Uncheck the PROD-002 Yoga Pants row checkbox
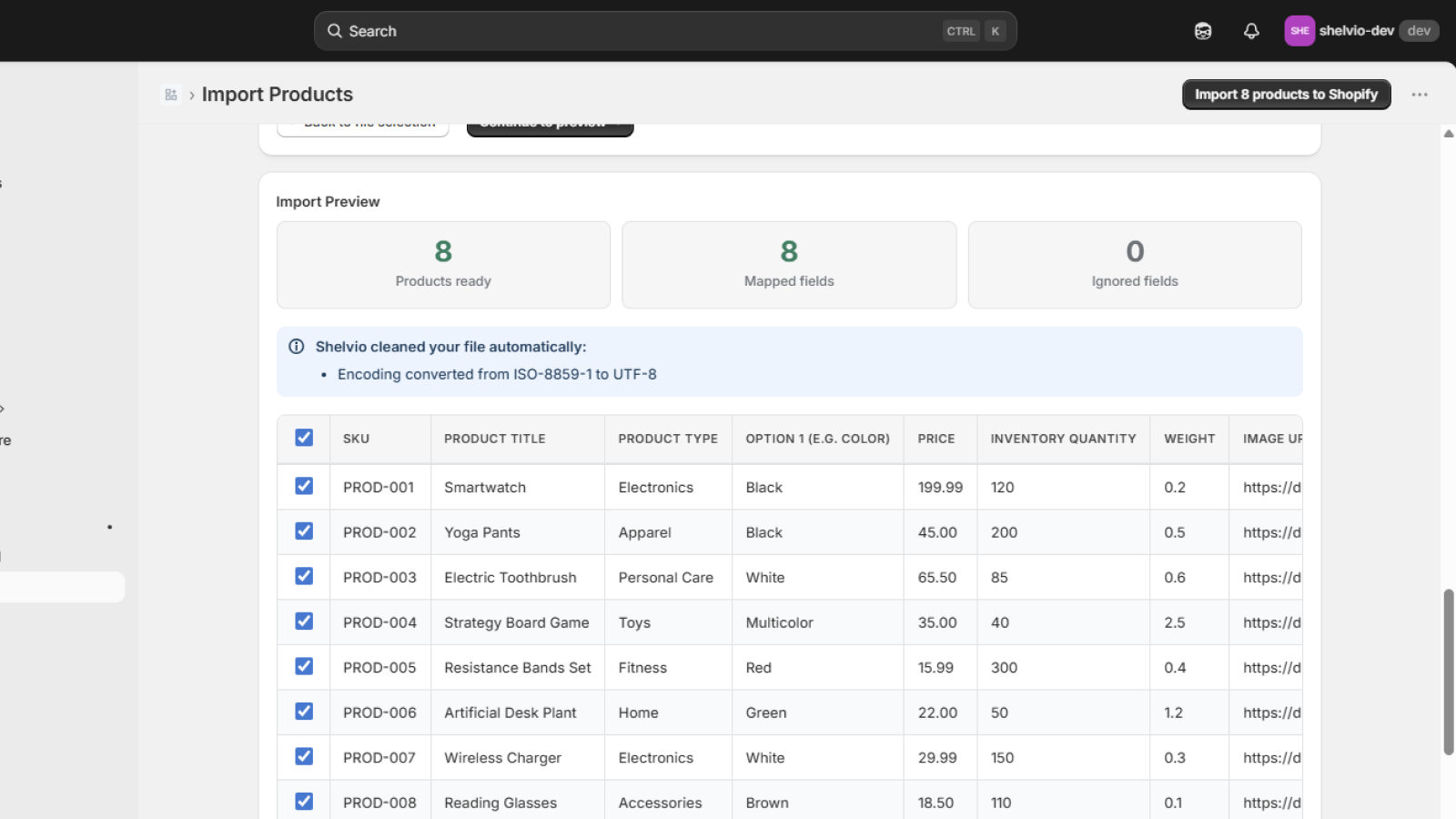Viewport: 1456px width, 819px height. [x=304, y=531]
